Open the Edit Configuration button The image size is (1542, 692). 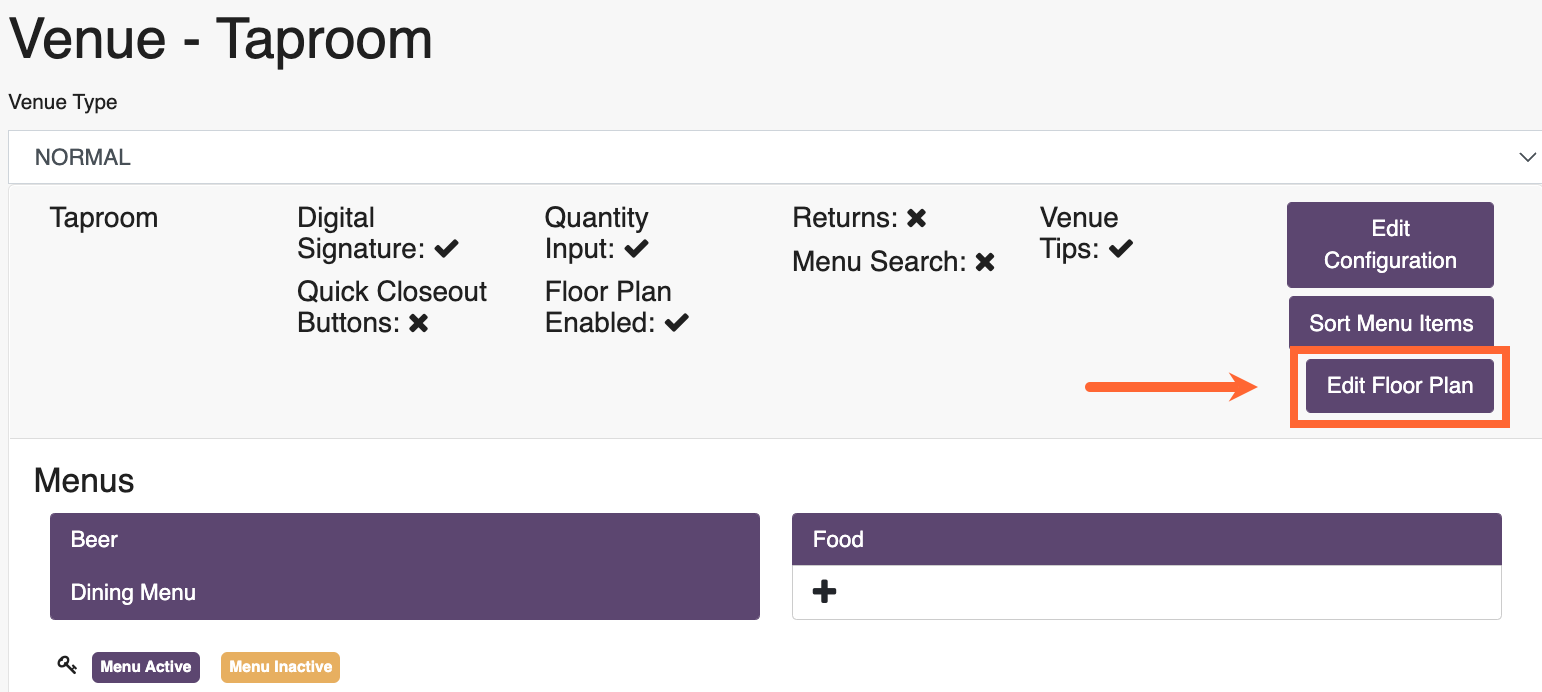coord(1390,245)
